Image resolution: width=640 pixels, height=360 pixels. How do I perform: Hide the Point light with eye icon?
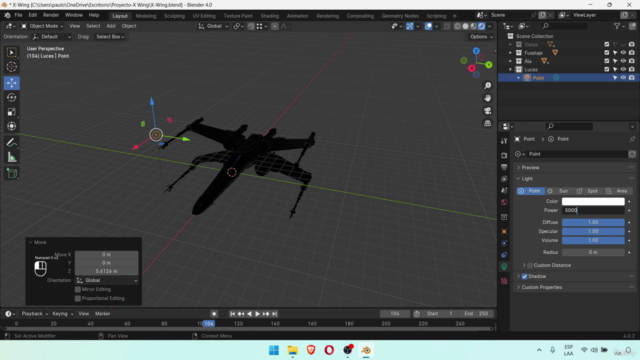[x=623, y=78]
